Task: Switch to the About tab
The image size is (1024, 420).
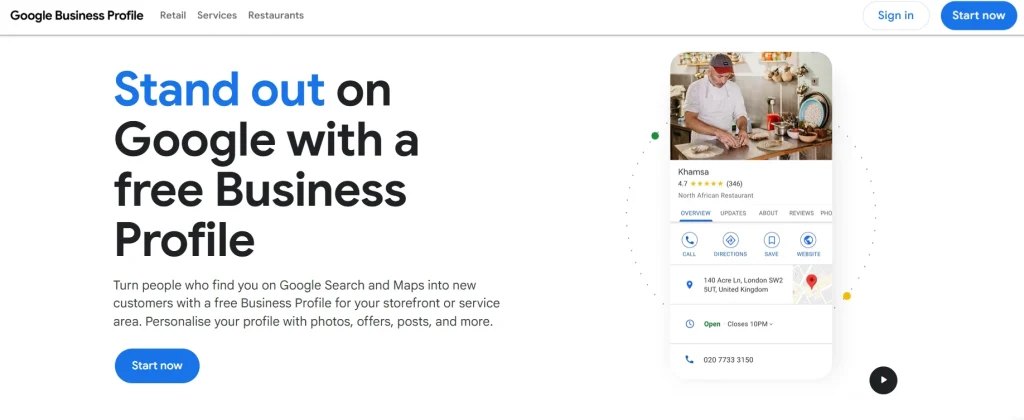Action: point(768,213)
